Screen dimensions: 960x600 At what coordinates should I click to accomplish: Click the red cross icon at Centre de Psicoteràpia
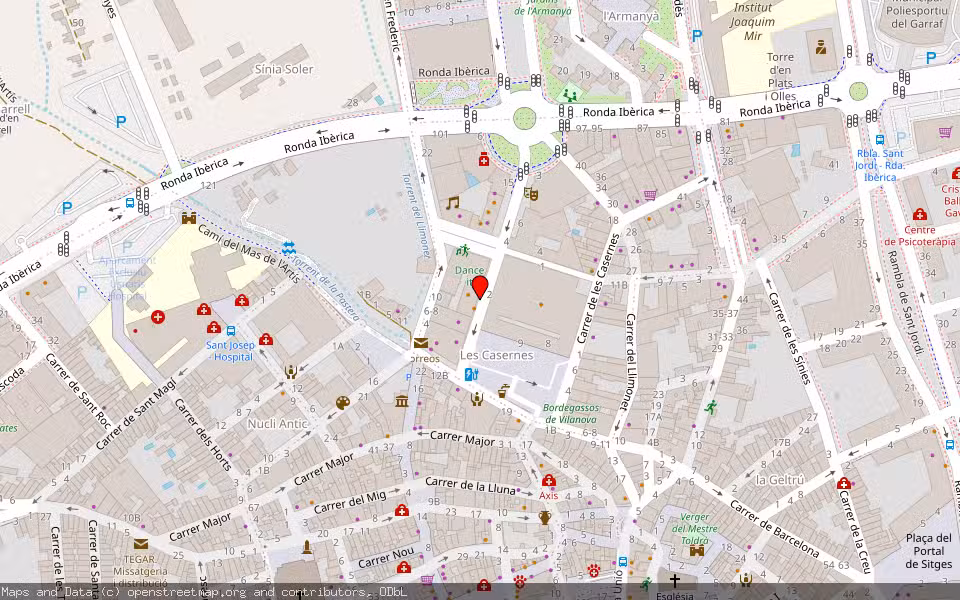pyautogui.click(x=920, y=215)
